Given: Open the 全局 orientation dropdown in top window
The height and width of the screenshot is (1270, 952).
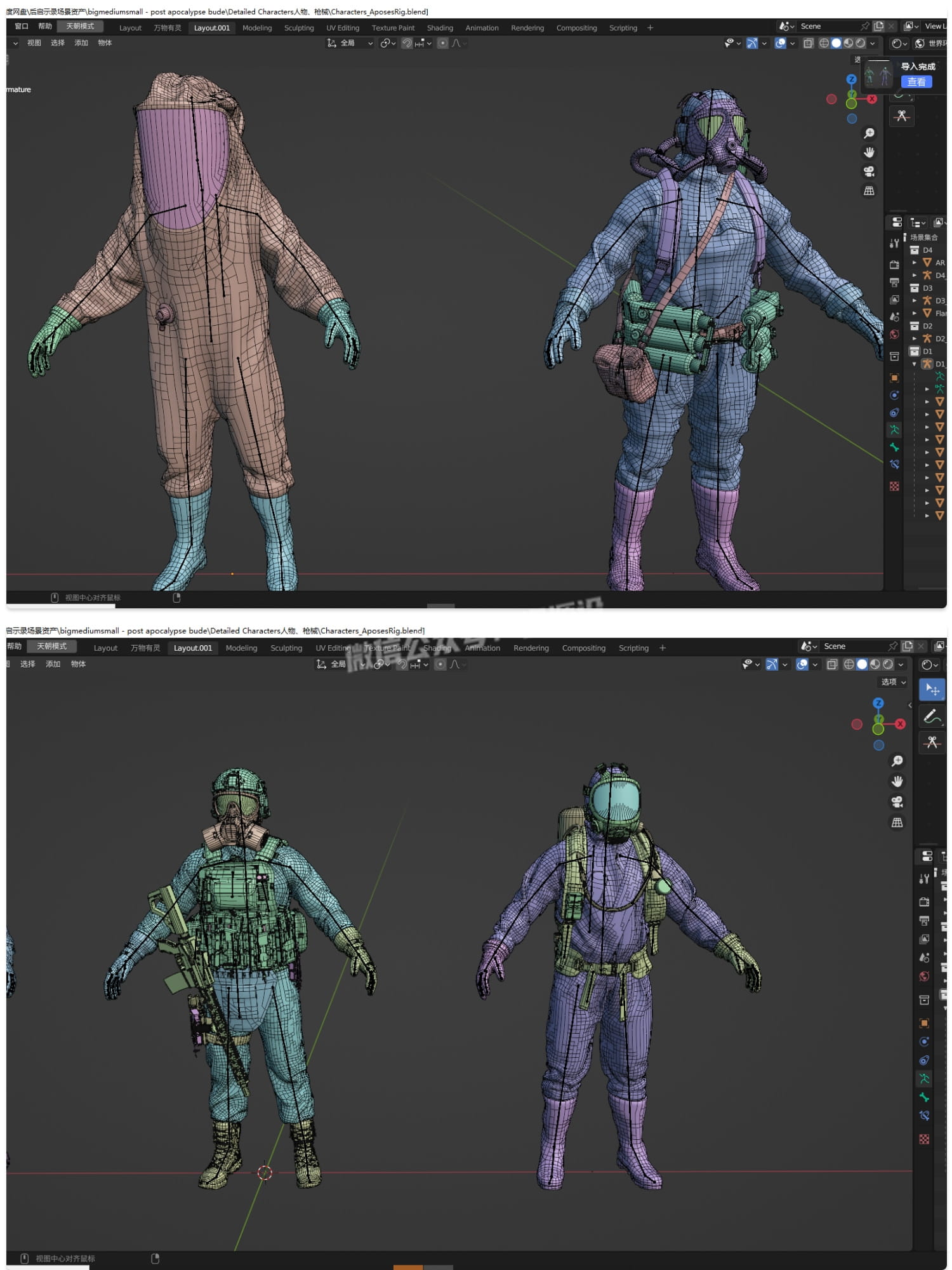Looking at the screenshot, I should [x=350, y=43].
